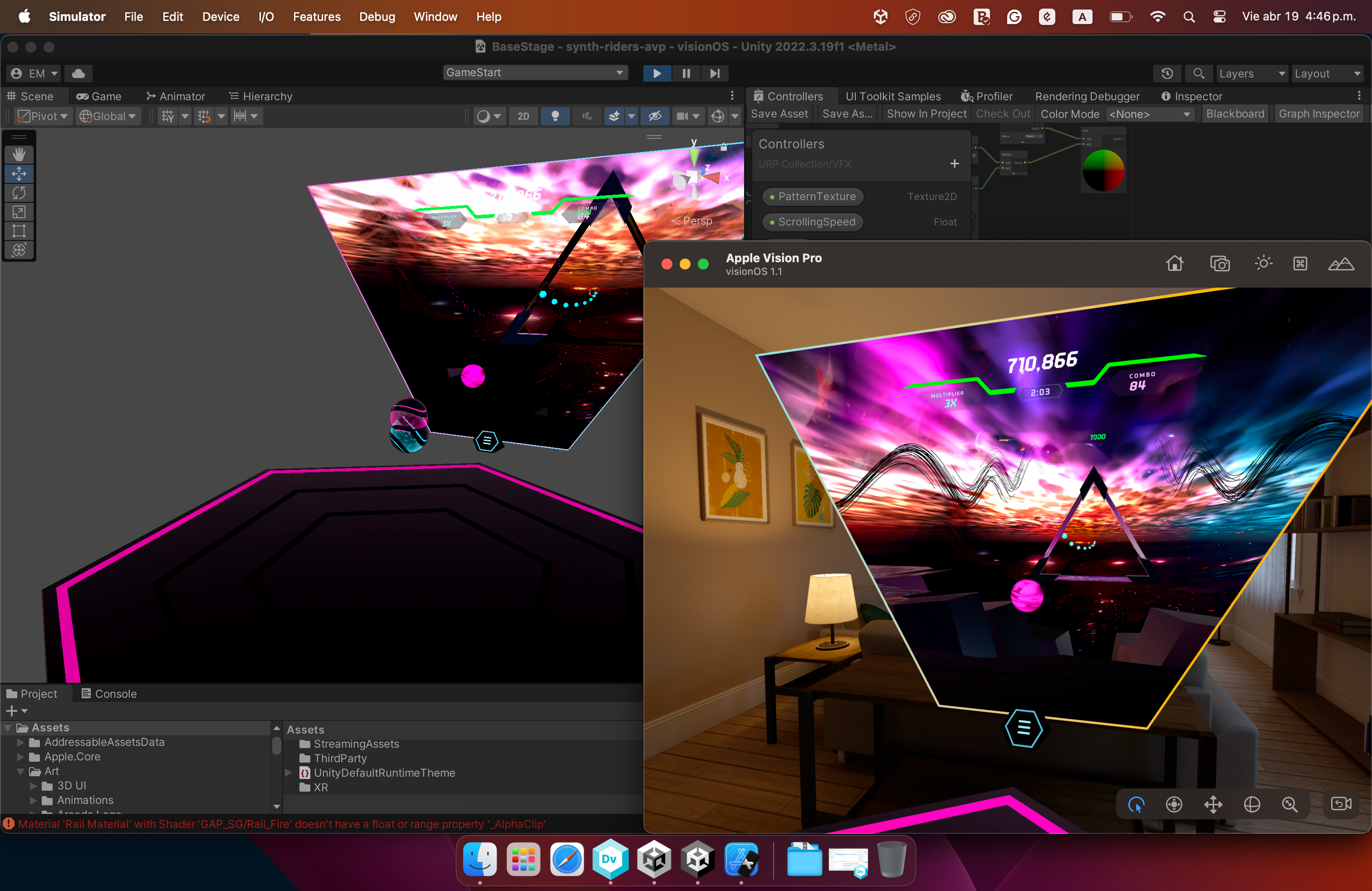Select the Move tool in Scene toolbar
The height and width of the screenshot is (891, 1372).
tap(19, 173)
